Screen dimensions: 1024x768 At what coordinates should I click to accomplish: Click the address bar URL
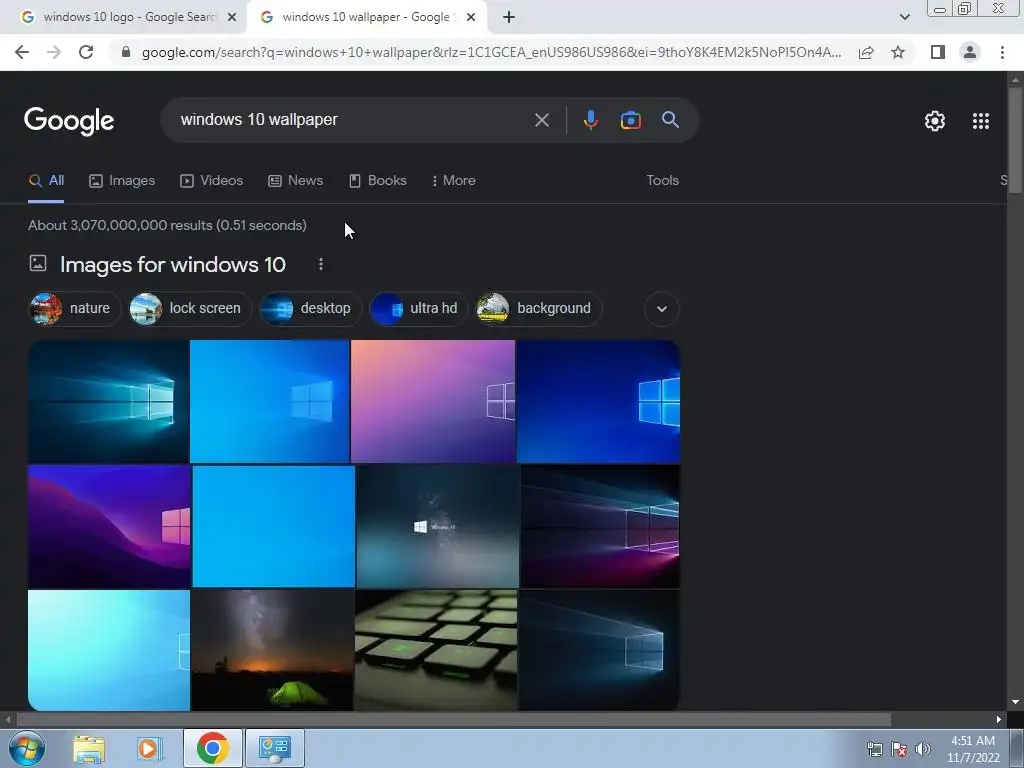click(491, 52)
